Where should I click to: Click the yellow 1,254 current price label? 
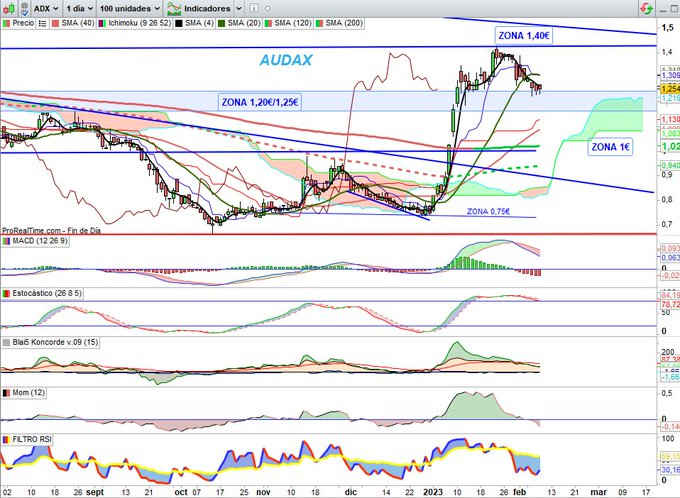click(670, 89)
